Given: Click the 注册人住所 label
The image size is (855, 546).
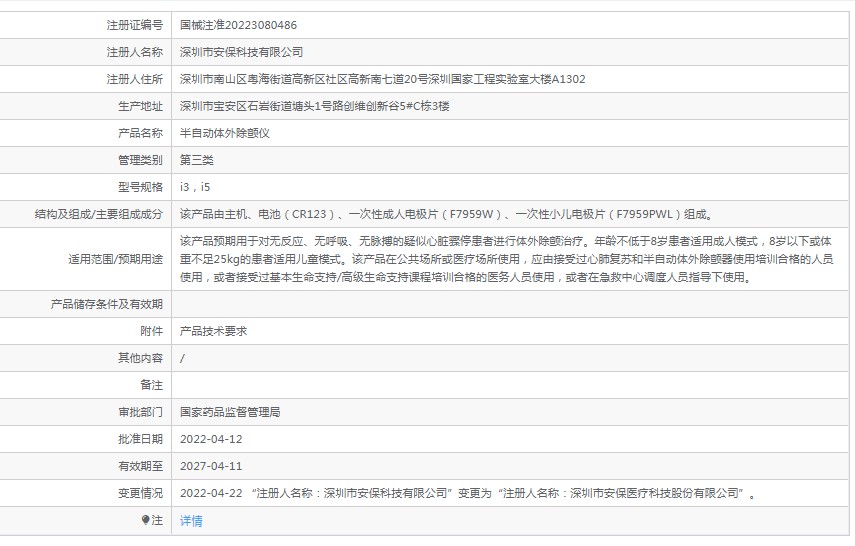Looking at the screenshot, I should click(135, 79).
